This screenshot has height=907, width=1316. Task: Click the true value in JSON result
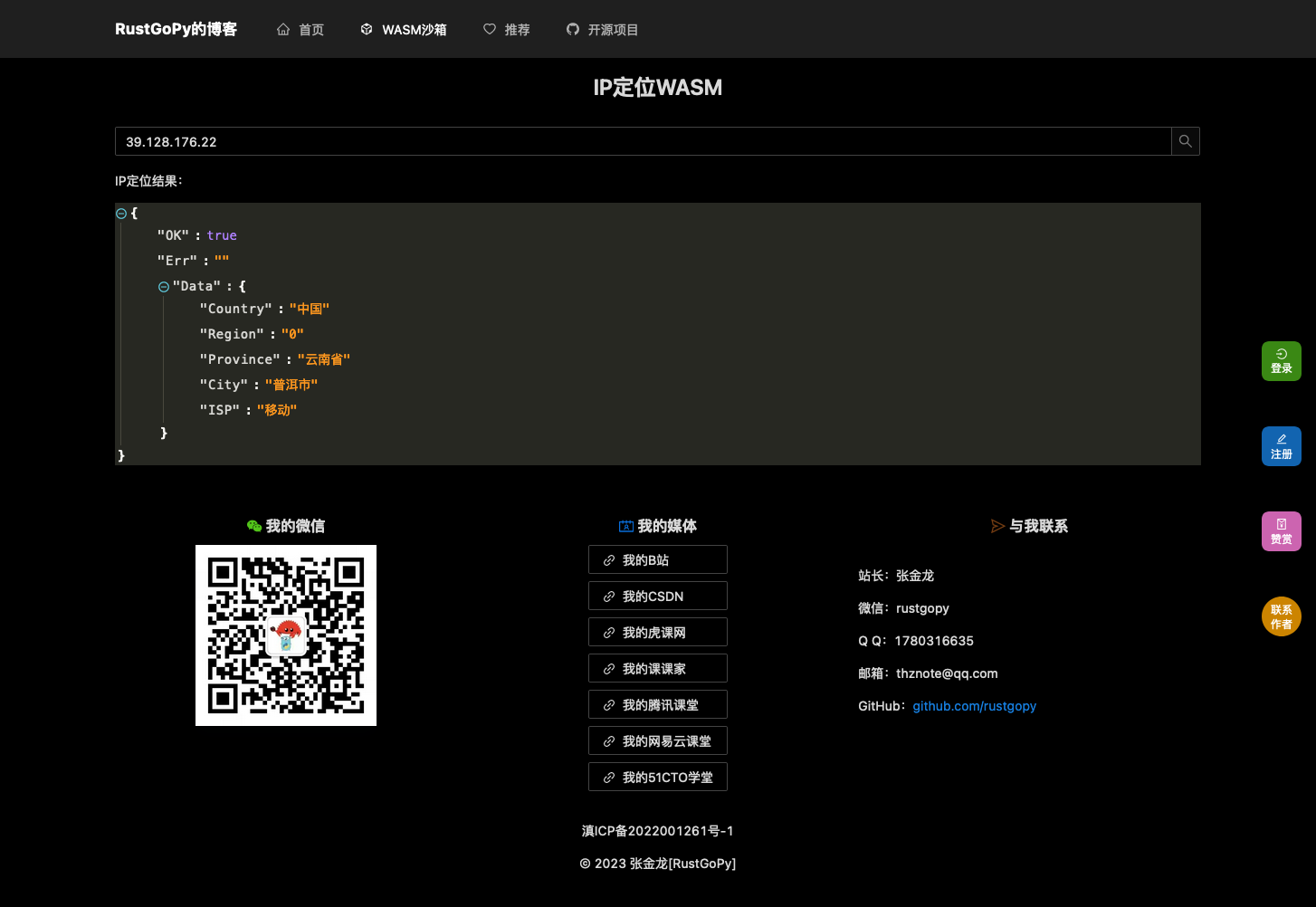(x=222, y=235)
